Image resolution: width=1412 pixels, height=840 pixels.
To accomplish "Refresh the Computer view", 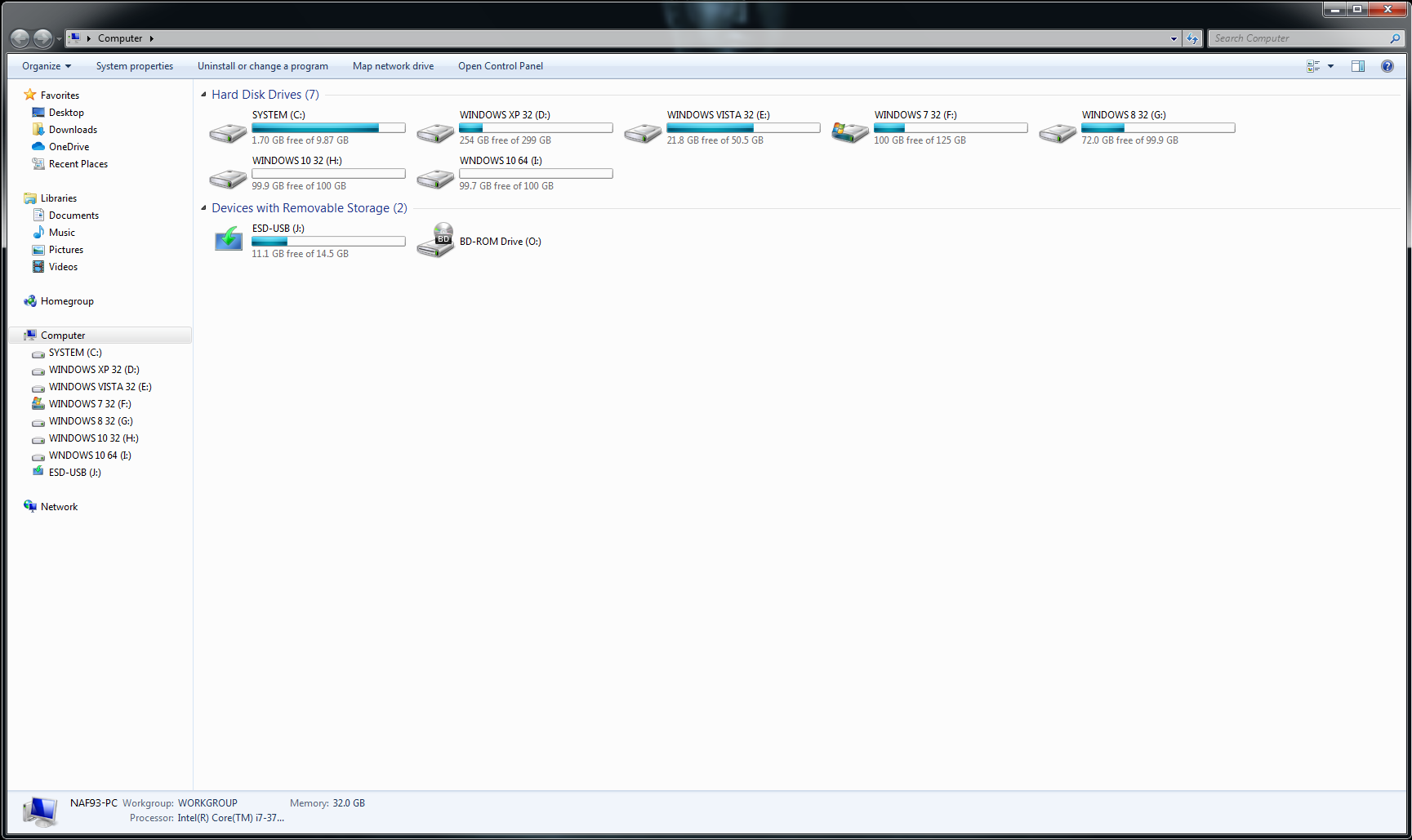I will (1192, 38).
